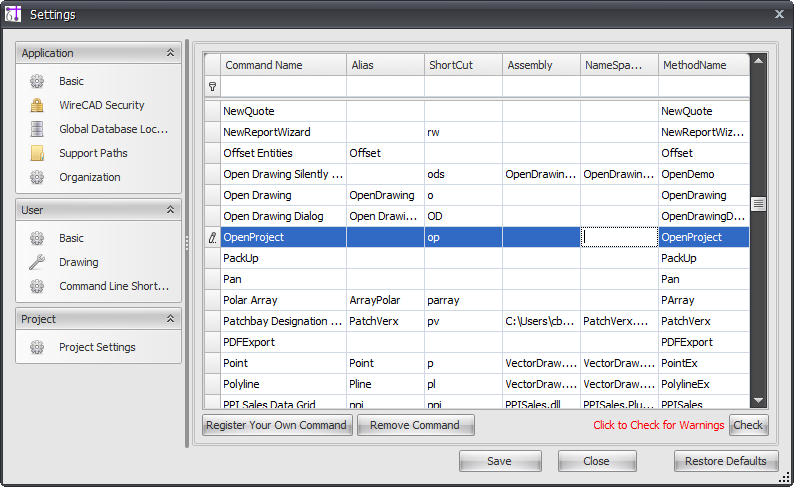This screenshot has width=794, height=487.
Task: Sort by Assembly column header
Action: click(x=541, y=65)
